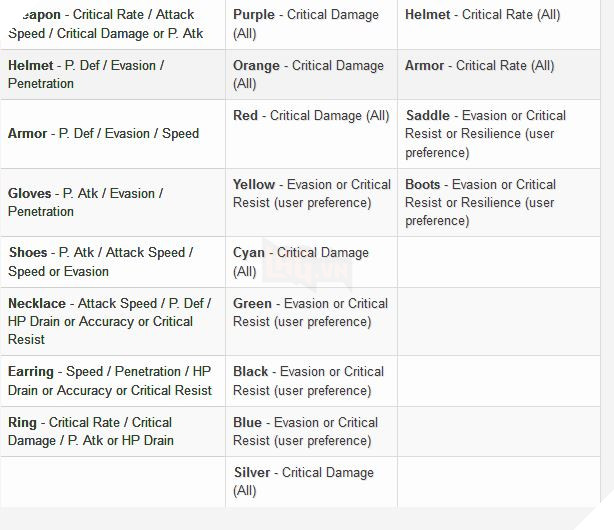Click the Silver Critical Damage cell
The image size is (614, 530).
[303, 481]
